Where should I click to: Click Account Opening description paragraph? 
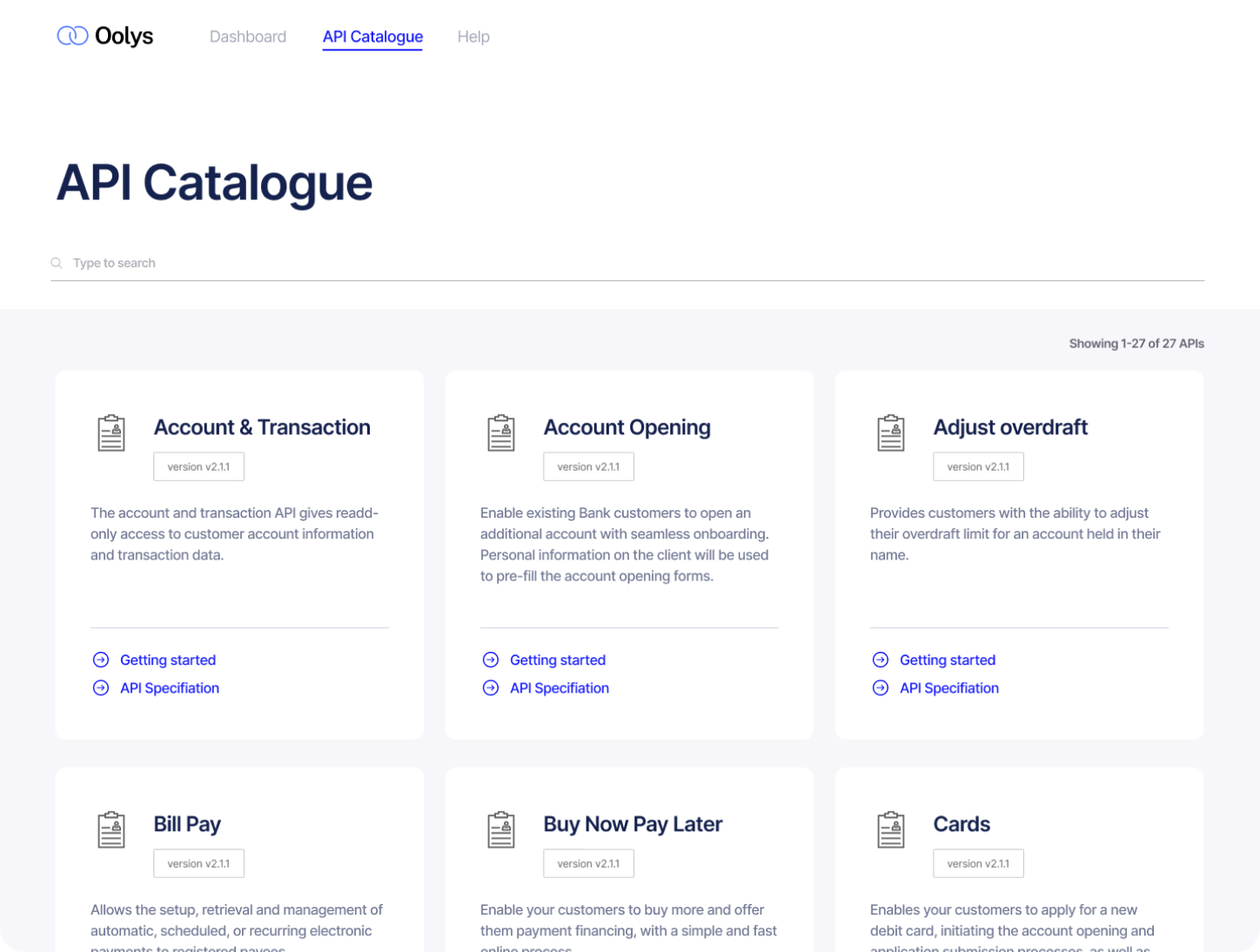coord(625,544)
